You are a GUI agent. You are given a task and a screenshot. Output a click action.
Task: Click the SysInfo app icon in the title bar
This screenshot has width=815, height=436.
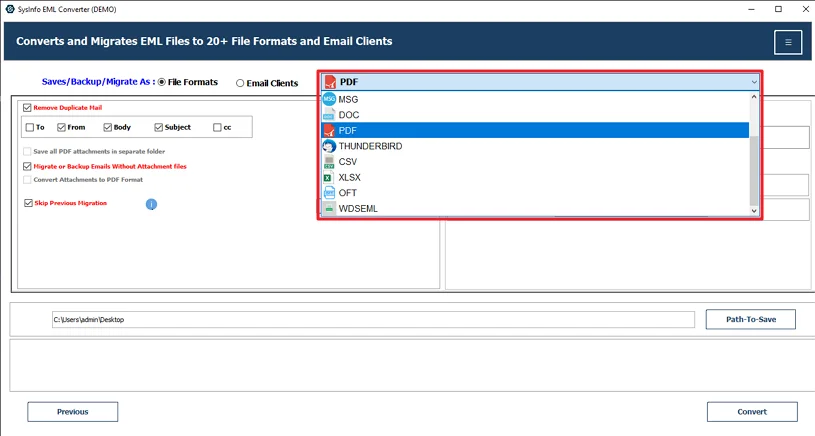coord(9,9)
